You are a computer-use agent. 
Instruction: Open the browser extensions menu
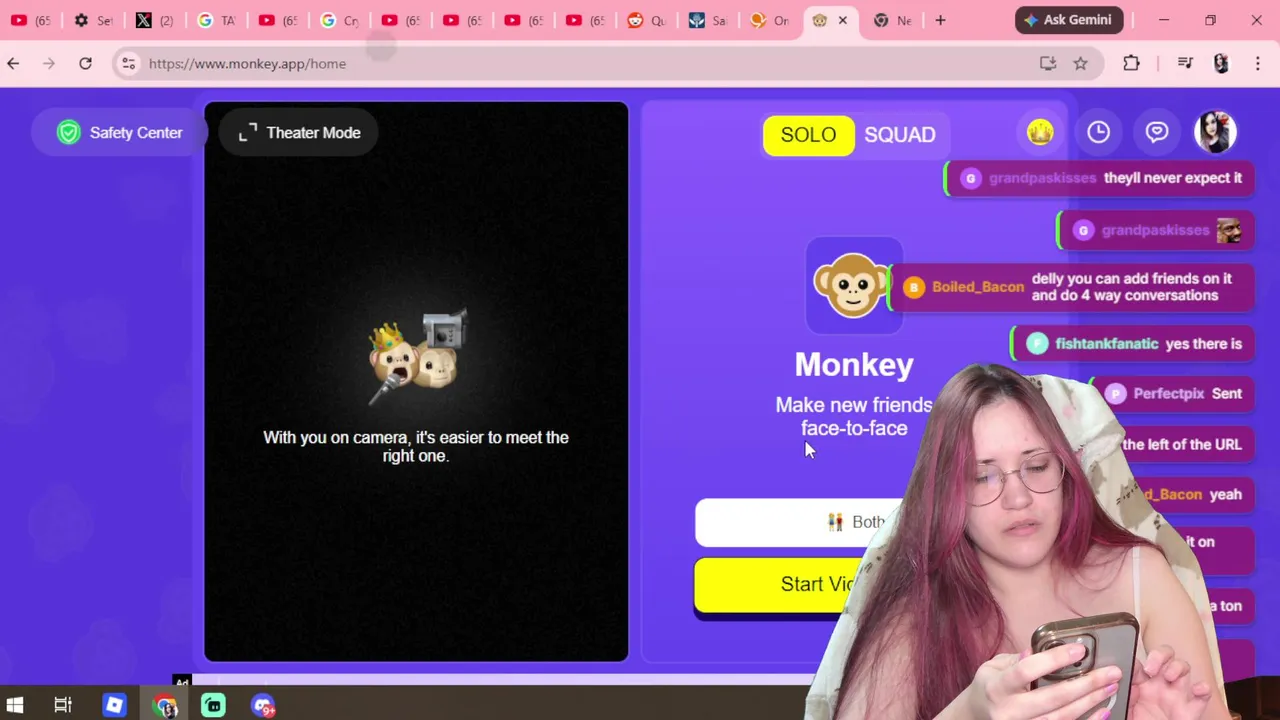pyautogui.click(x=1131, y=63)
